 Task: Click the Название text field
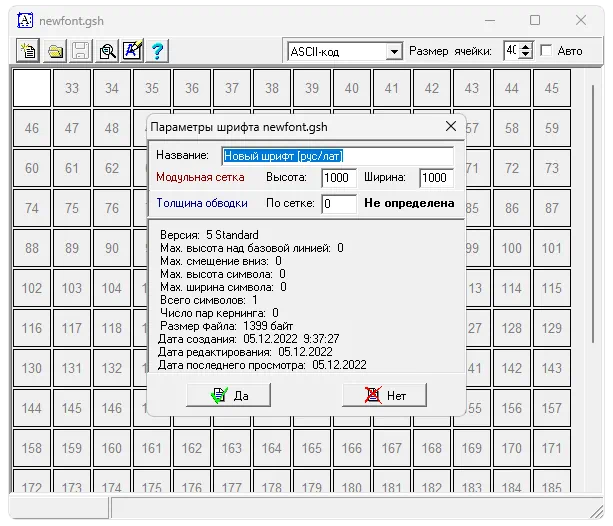point(338,156)
